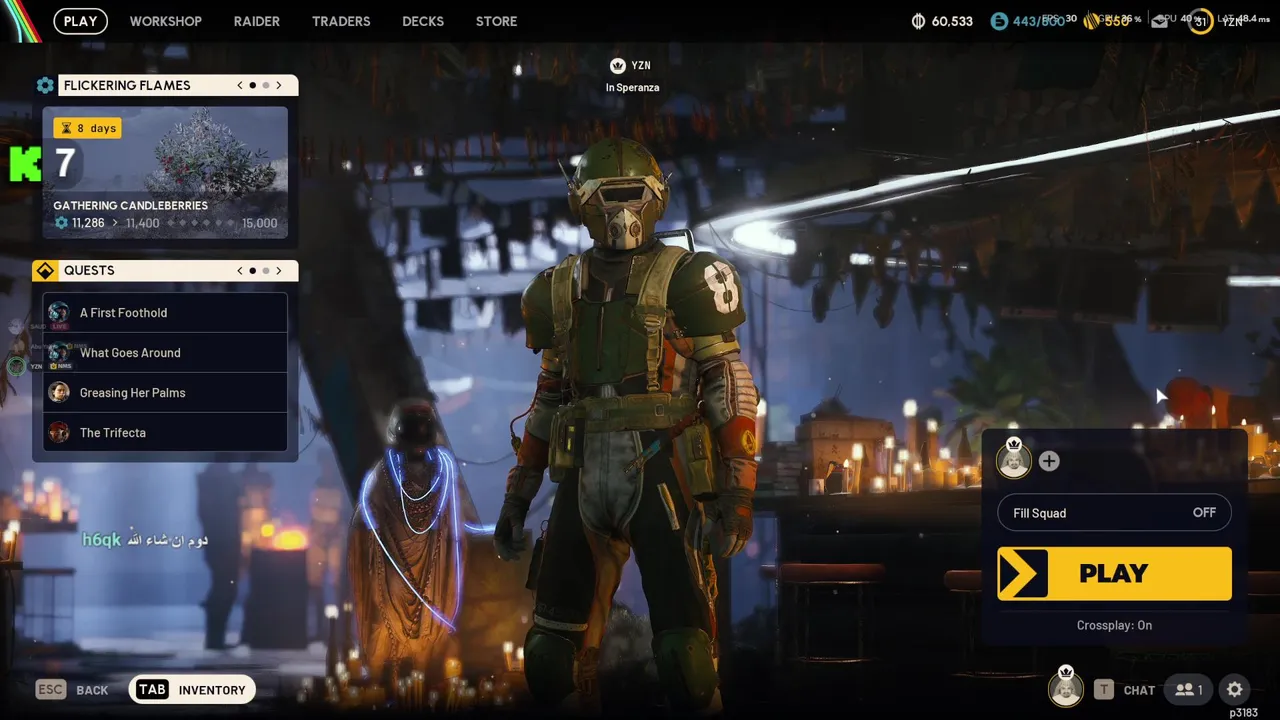Open the TRADERS tab
This screenshot has width=1280, height=720.
pos(341,21)
